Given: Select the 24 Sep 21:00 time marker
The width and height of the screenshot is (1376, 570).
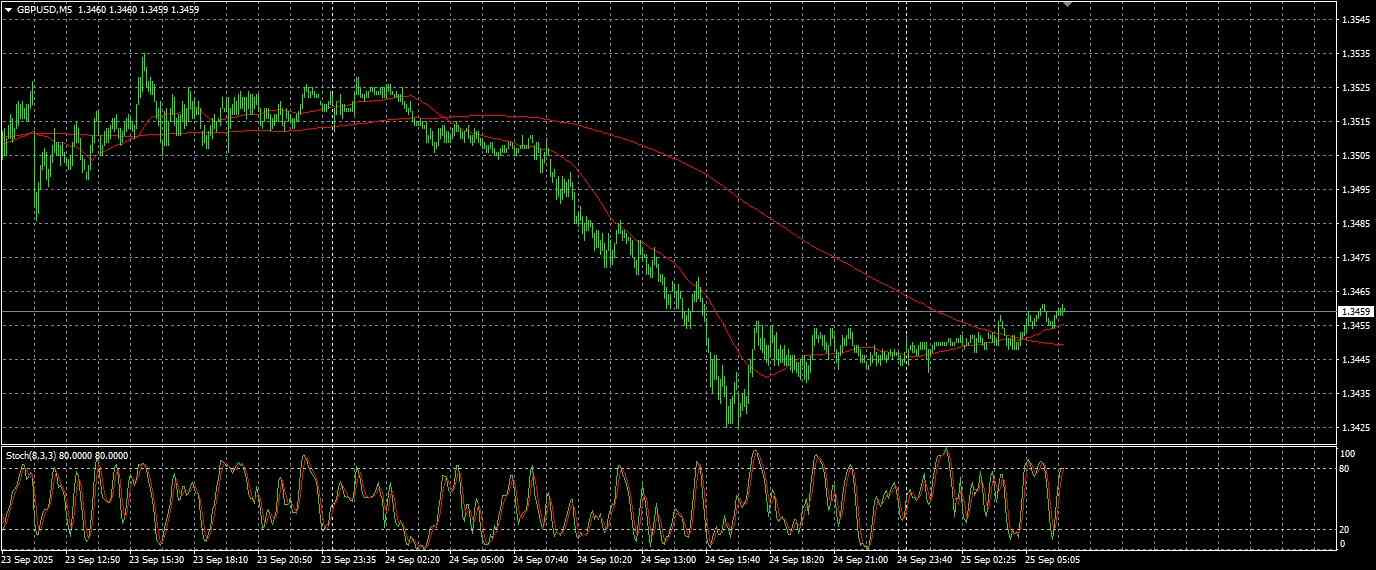Looking at the screenshot, I should tap(862, 561).
